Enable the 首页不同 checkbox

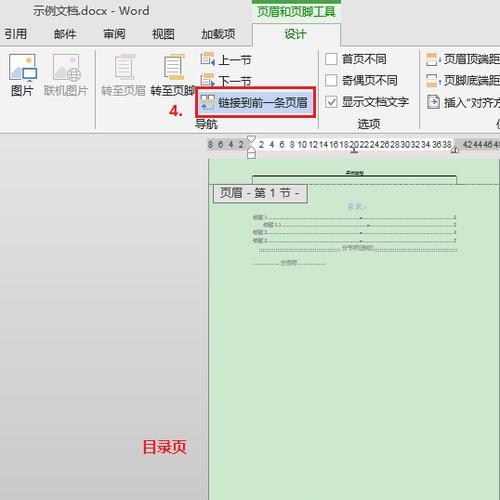[x=331, y=59]
